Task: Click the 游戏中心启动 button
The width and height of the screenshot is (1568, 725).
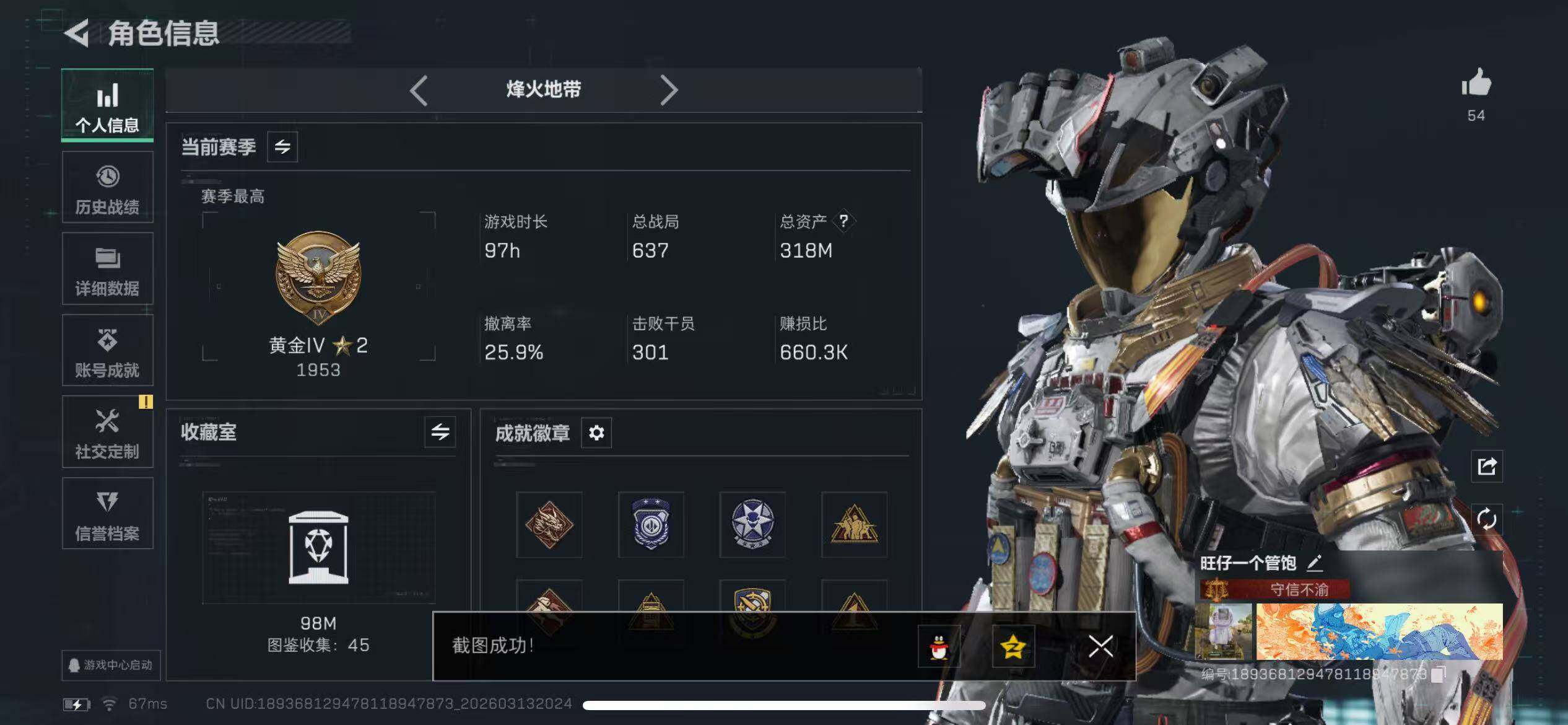Action: (111, 665)
